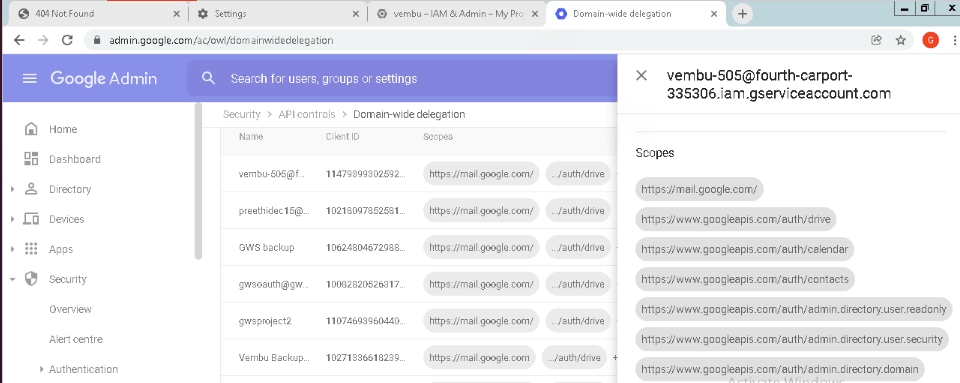Click the Scopes column header in the table
Screen dimensions: 960x383
(x=438, y=136)
